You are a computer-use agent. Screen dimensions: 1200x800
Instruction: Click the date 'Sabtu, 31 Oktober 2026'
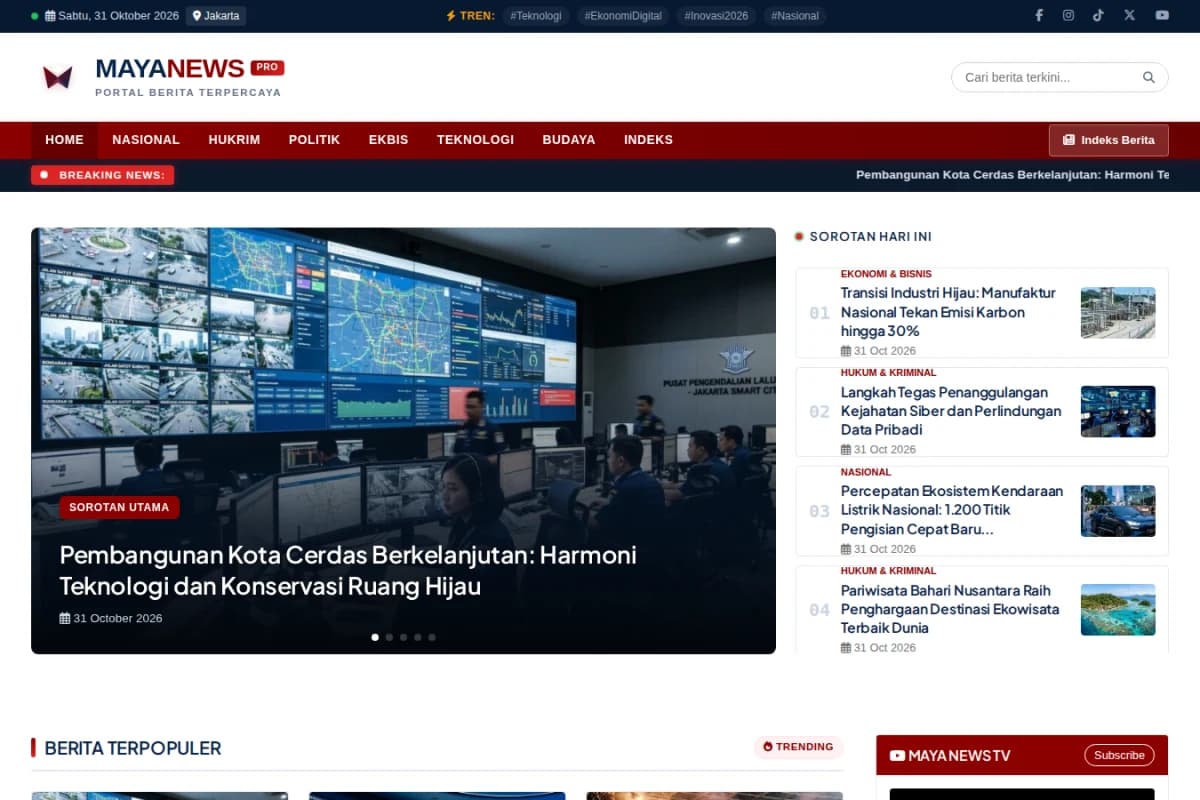119,16
